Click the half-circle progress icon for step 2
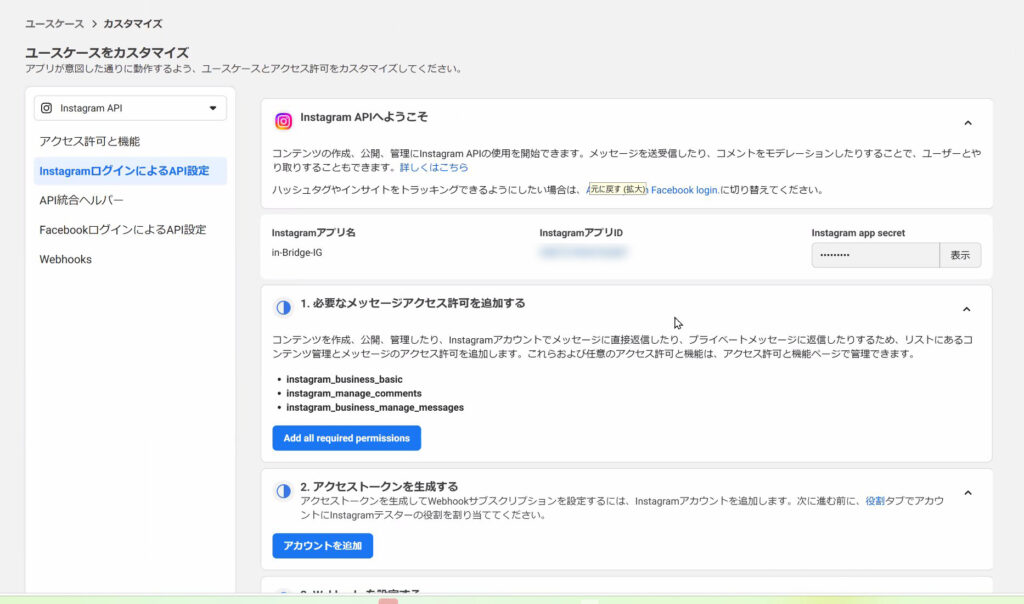The width and height of the screenshot is (1024, 604). tap(284, 491)
